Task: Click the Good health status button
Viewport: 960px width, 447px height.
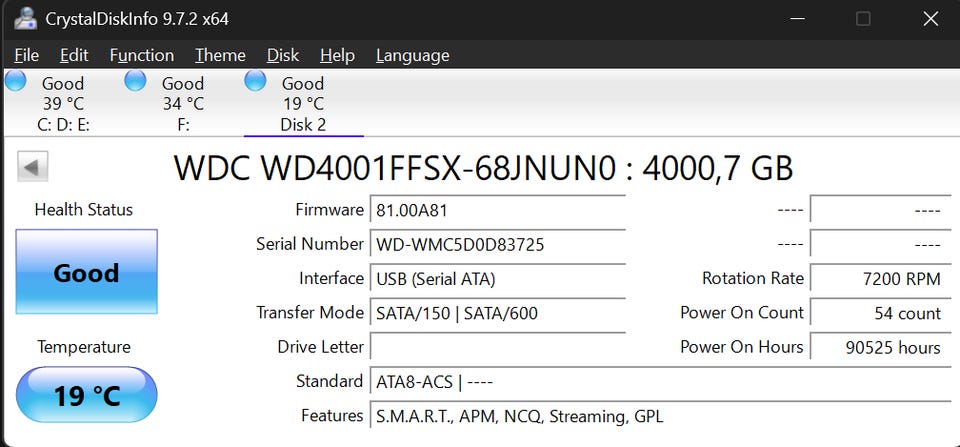Action: (x=86, y=273)
